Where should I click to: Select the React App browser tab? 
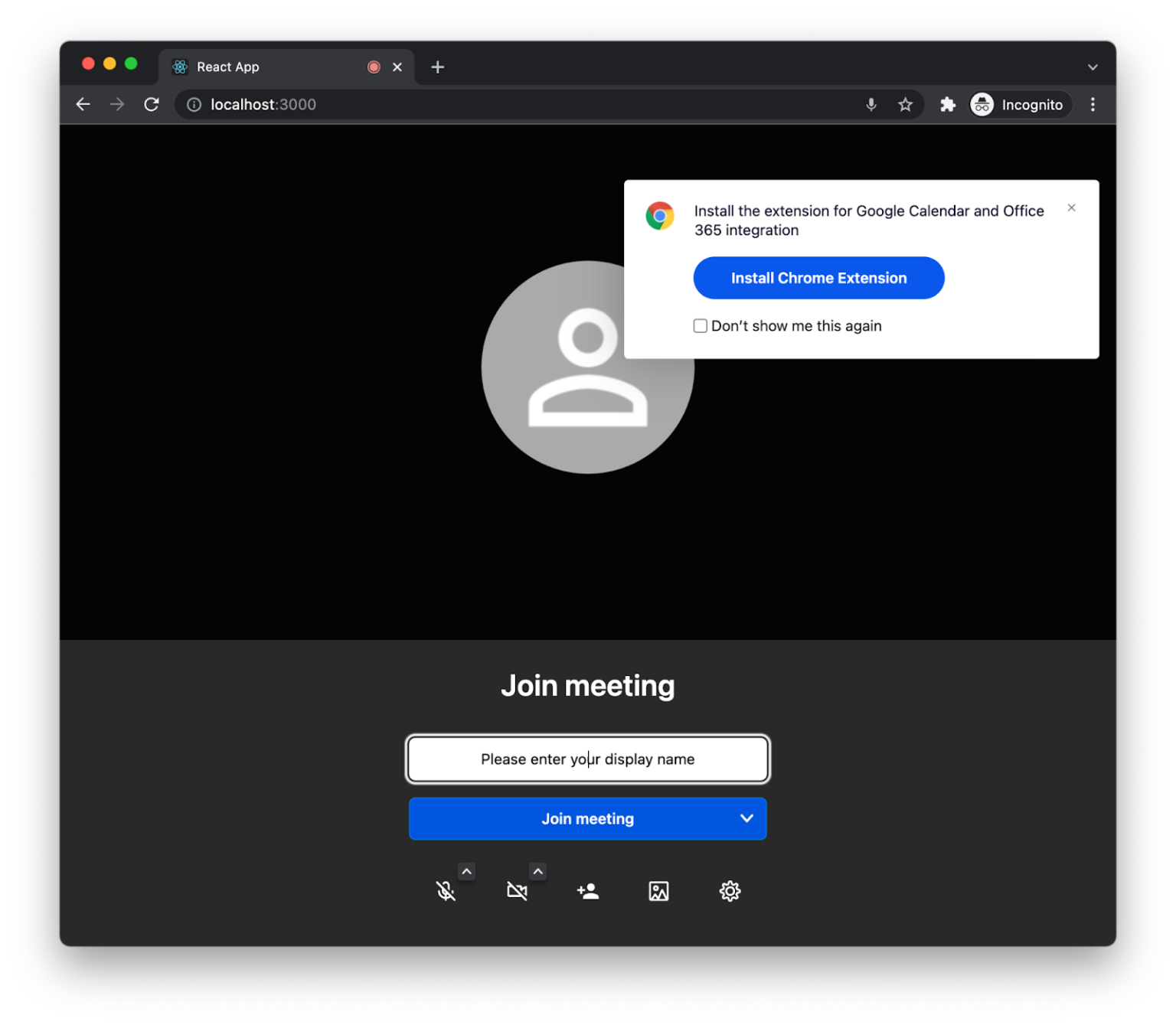253,67
